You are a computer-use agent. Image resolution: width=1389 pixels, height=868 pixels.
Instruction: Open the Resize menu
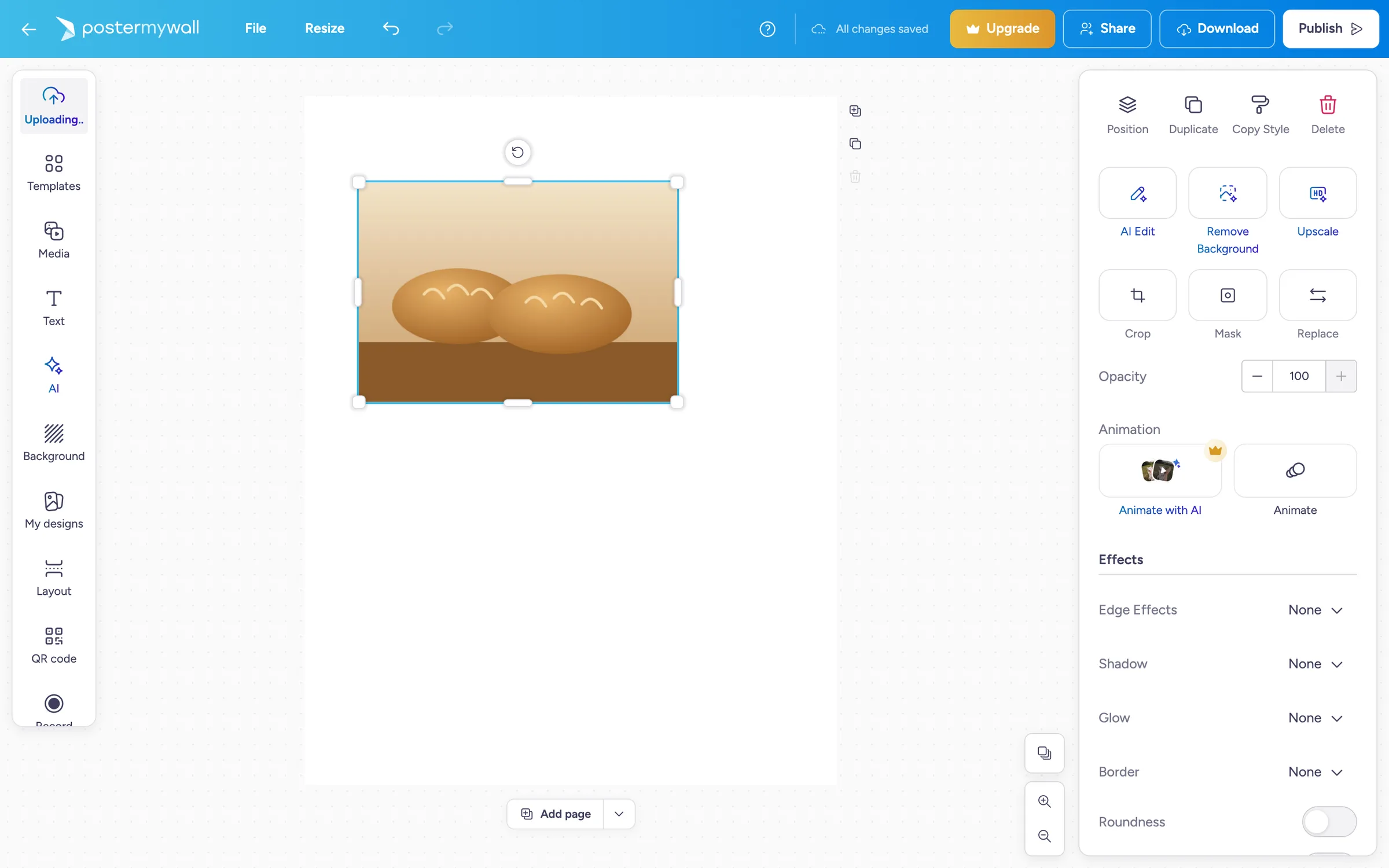click(325, 28)
